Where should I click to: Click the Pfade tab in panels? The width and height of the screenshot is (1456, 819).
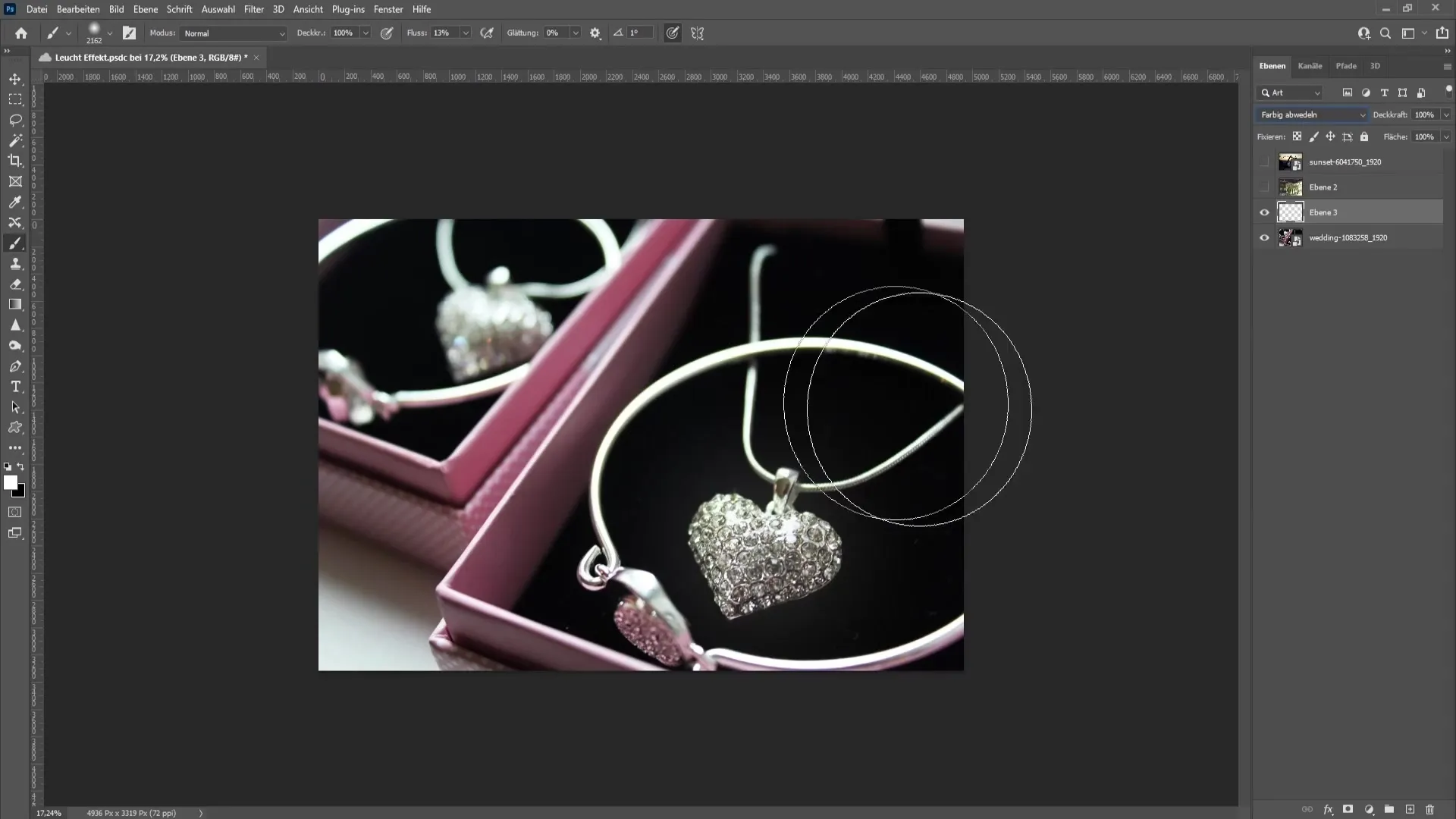pyautogui.click(x=1346, y=65)
